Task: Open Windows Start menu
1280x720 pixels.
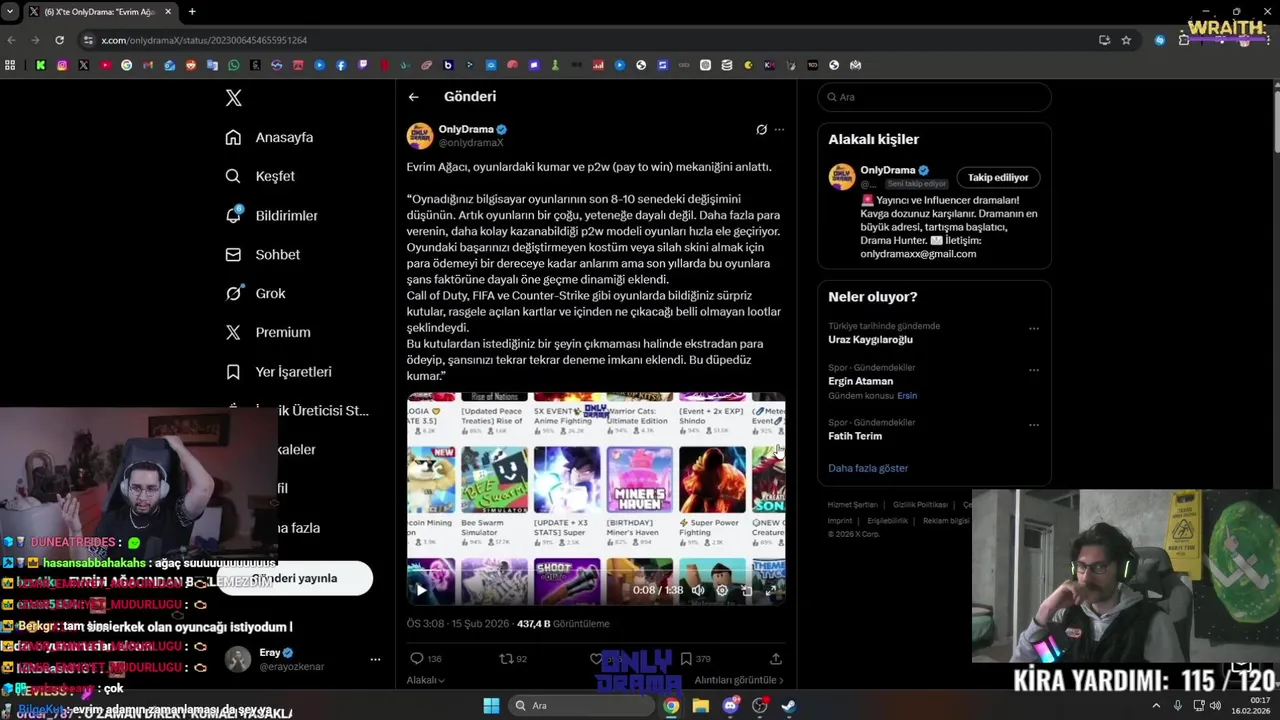Action: coord(491,706)
